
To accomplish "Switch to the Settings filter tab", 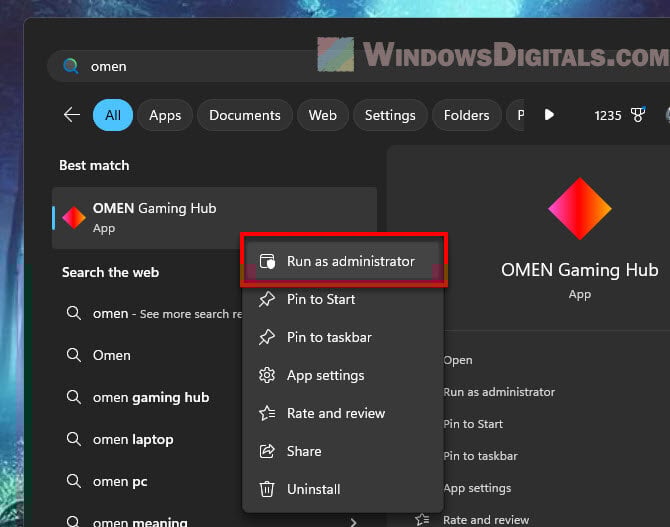I will click(390, 115).
